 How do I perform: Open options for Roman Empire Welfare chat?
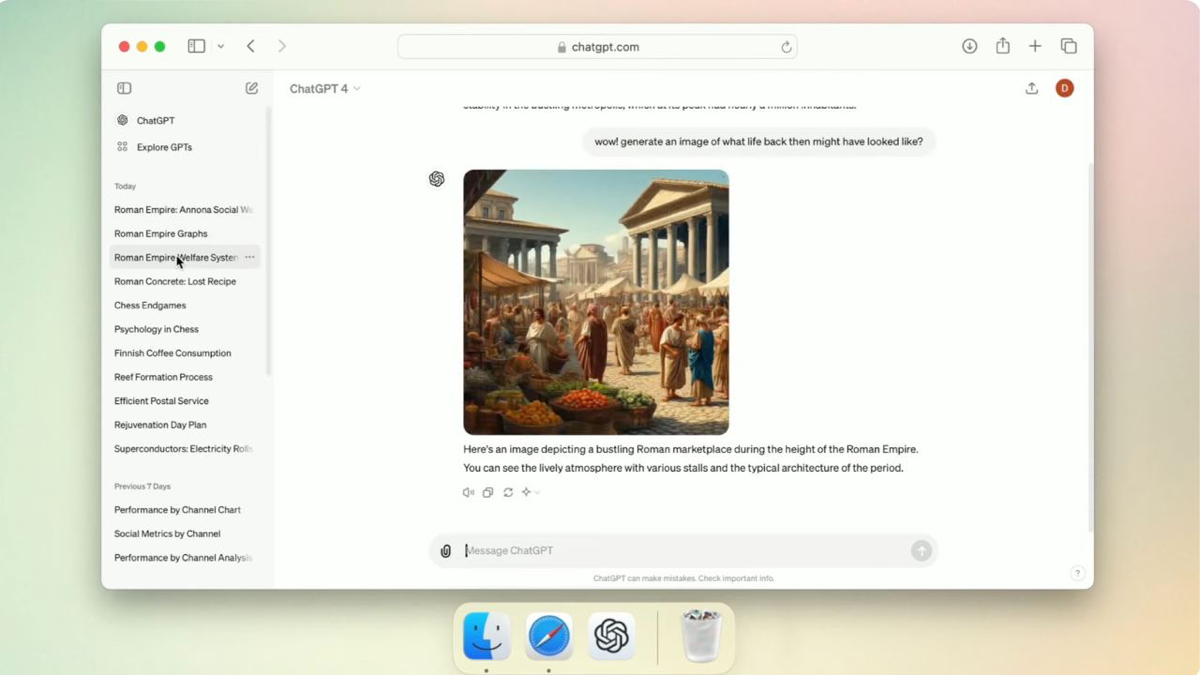pyautogui.click(x=250, y=258)
